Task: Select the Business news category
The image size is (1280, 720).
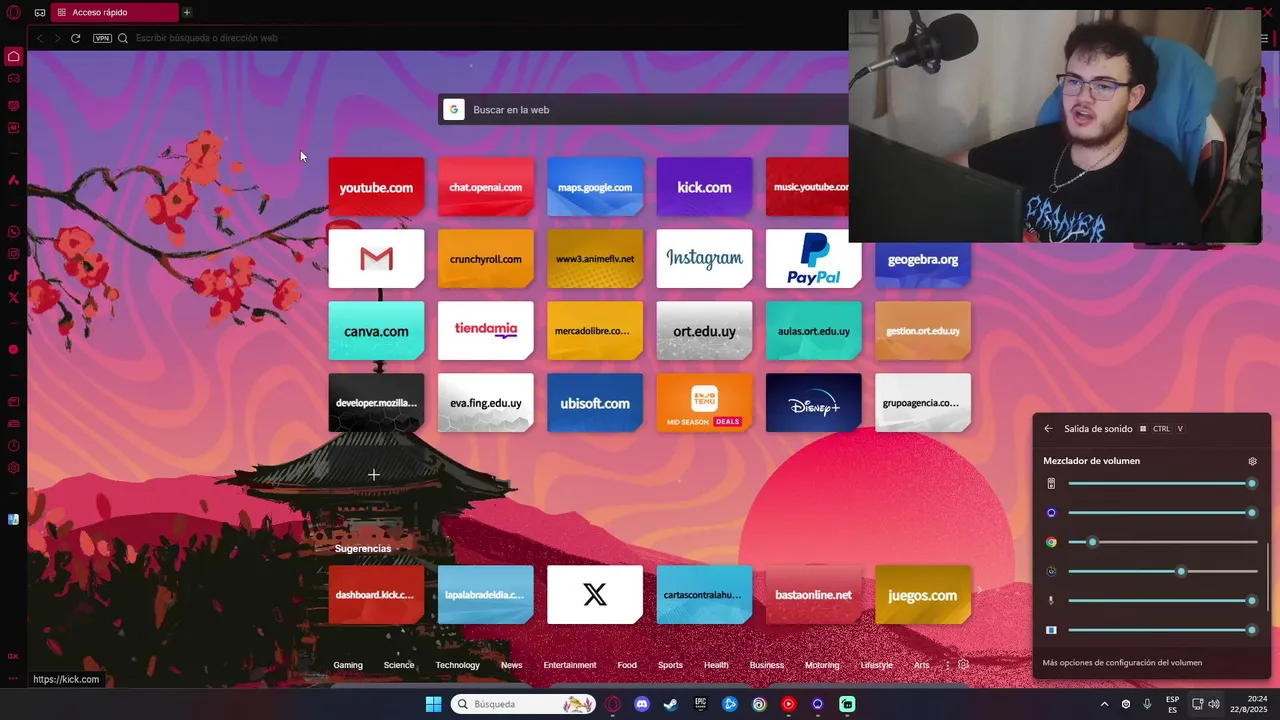Action: [767, 665]
